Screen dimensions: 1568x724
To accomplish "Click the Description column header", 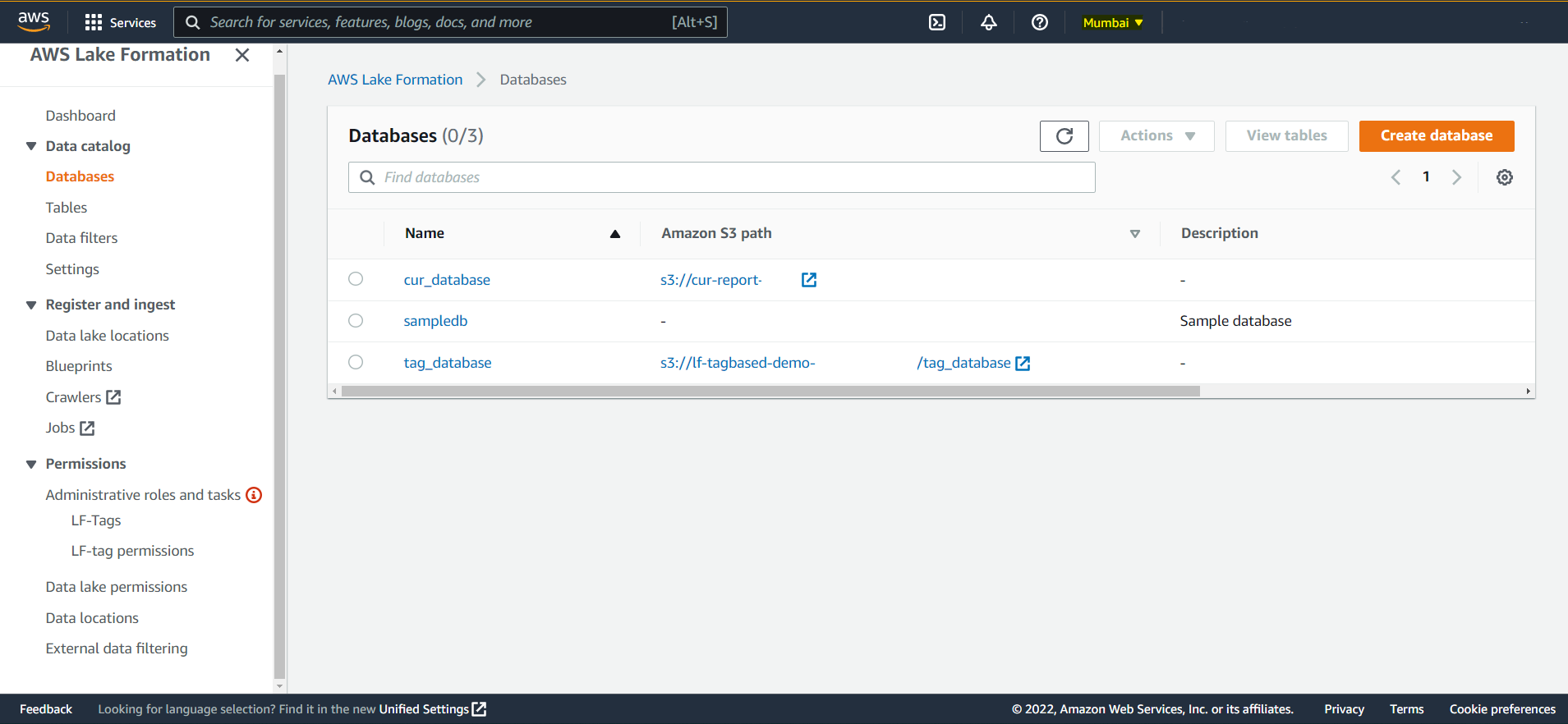I will coord(1220,233).
